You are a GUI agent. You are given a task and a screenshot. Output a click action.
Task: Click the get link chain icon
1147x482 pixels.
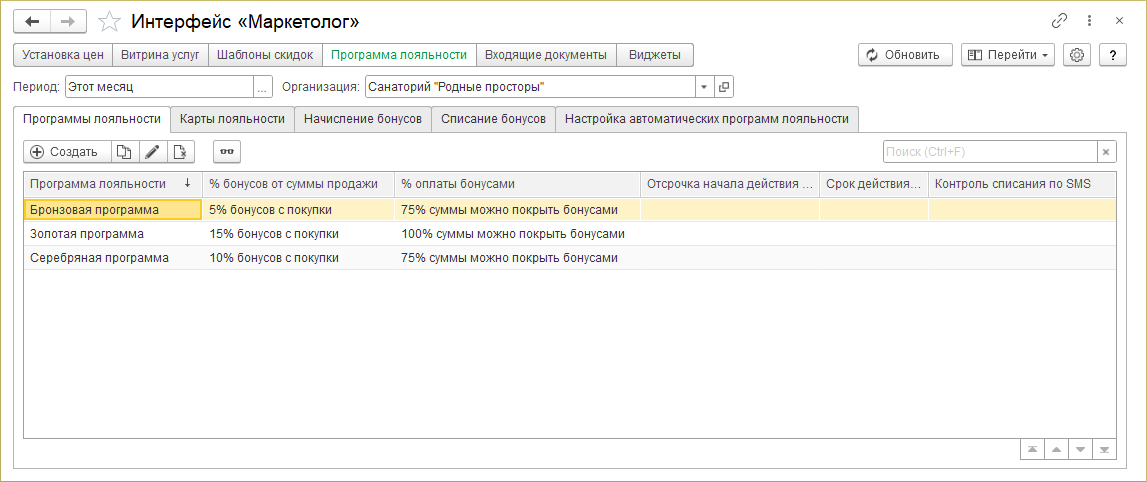(x=1060, y=20)
